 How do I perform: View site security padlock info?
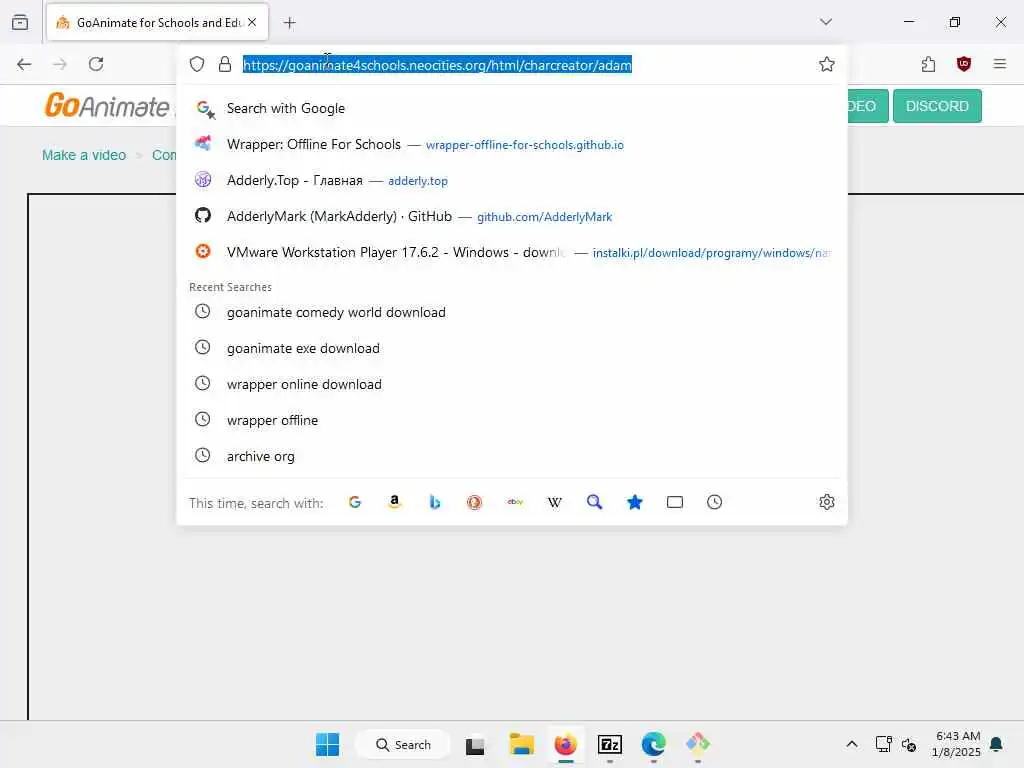pyautogui.click(x=225, y=64)
